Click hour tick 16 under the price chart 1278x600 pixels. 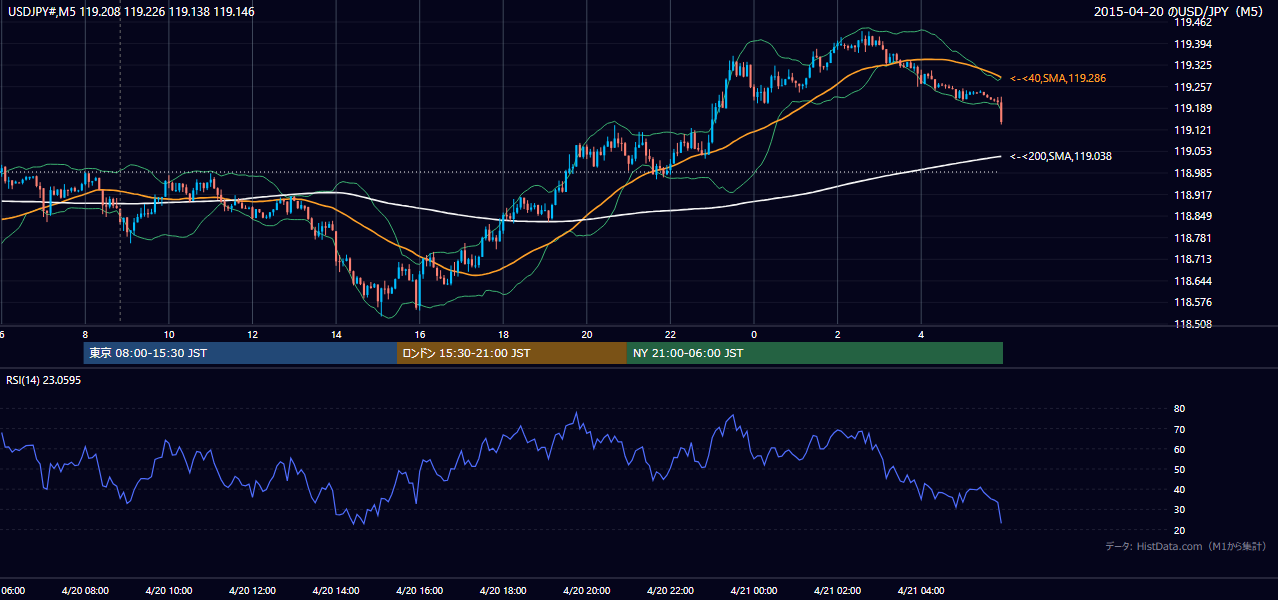(420, 335)
